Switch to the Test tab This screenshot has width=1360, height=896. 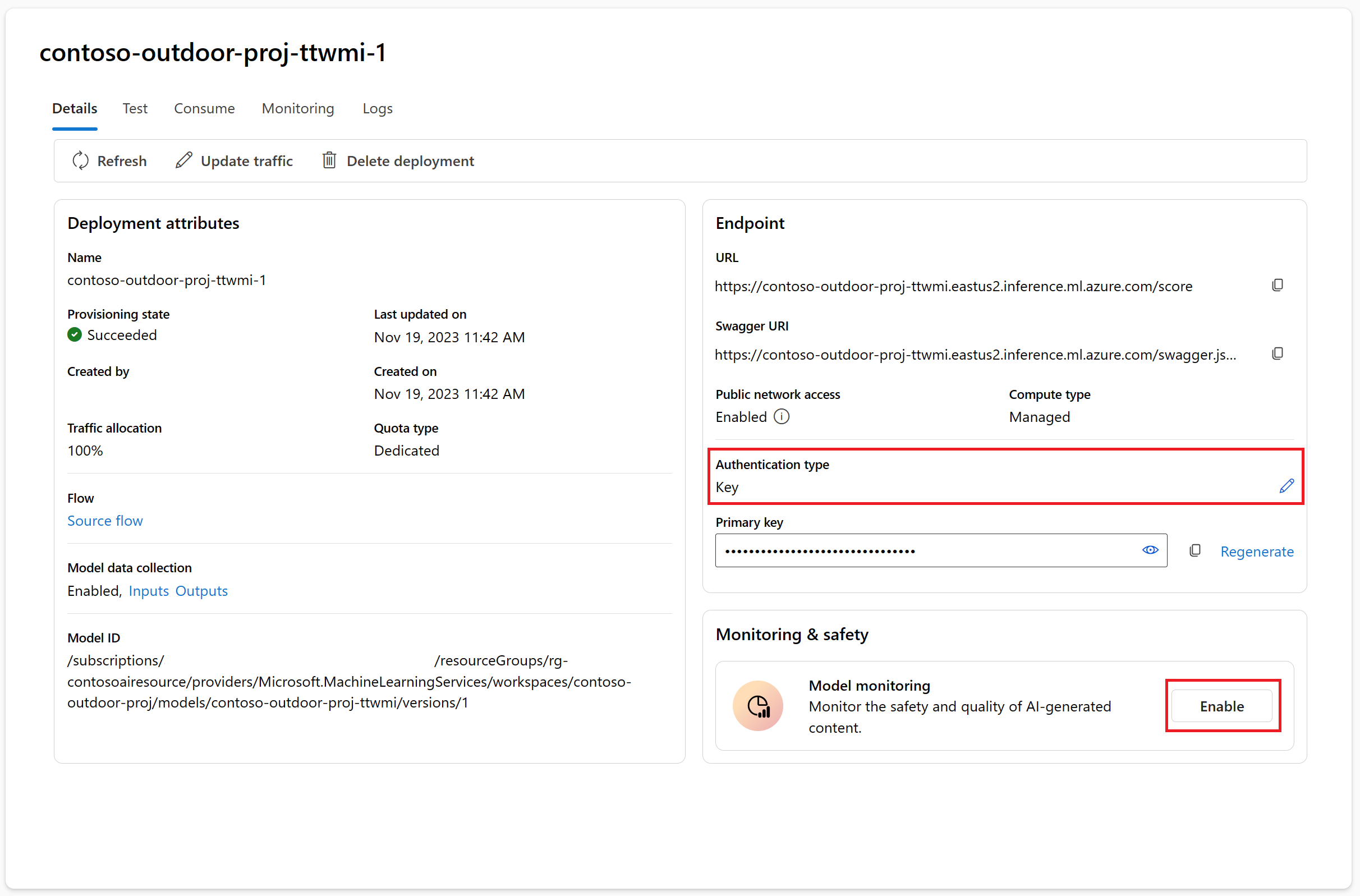135,109
